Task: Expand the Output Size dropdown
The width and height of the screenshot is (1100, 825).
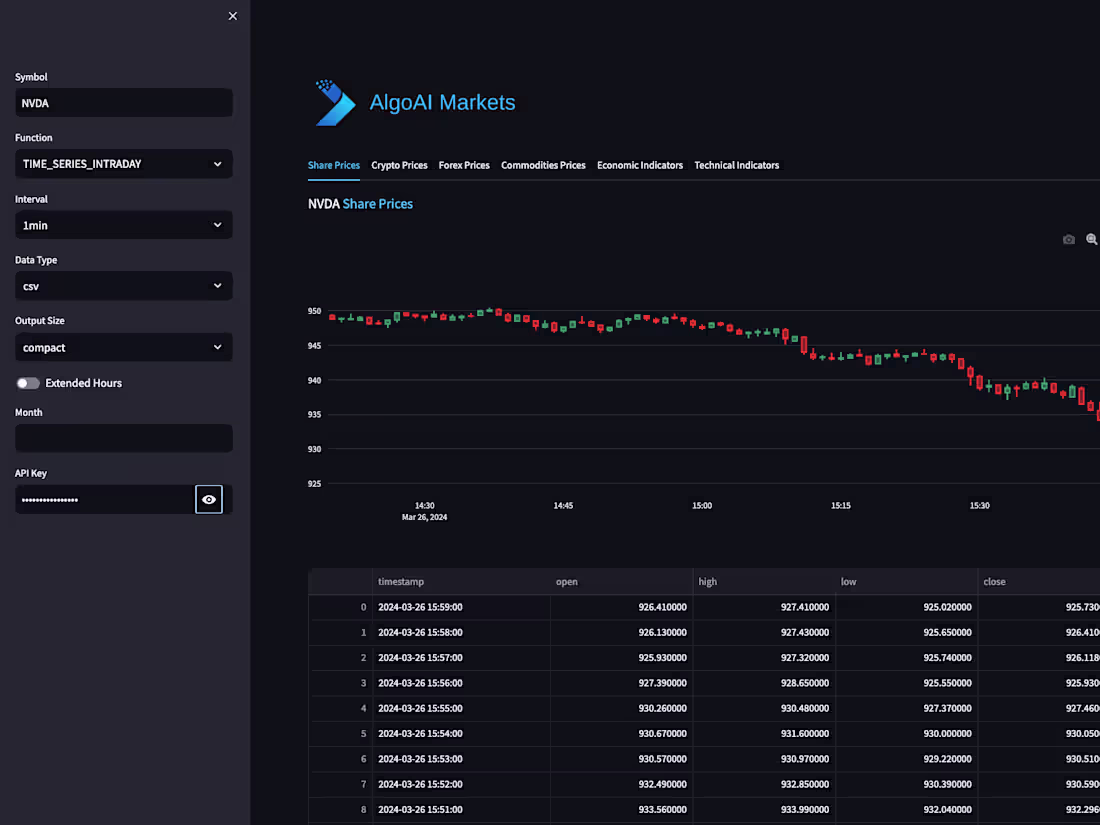Action: coord(123,347)
